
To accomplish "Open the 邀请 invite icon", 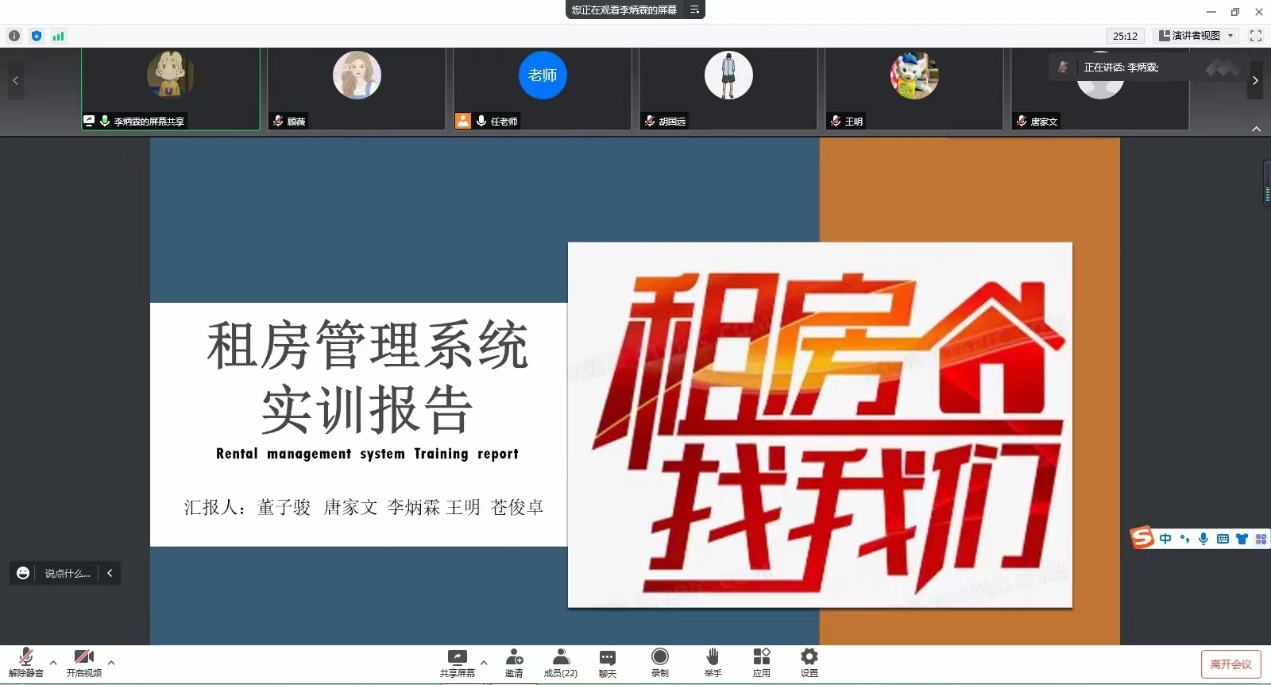I will click(514, 661).
